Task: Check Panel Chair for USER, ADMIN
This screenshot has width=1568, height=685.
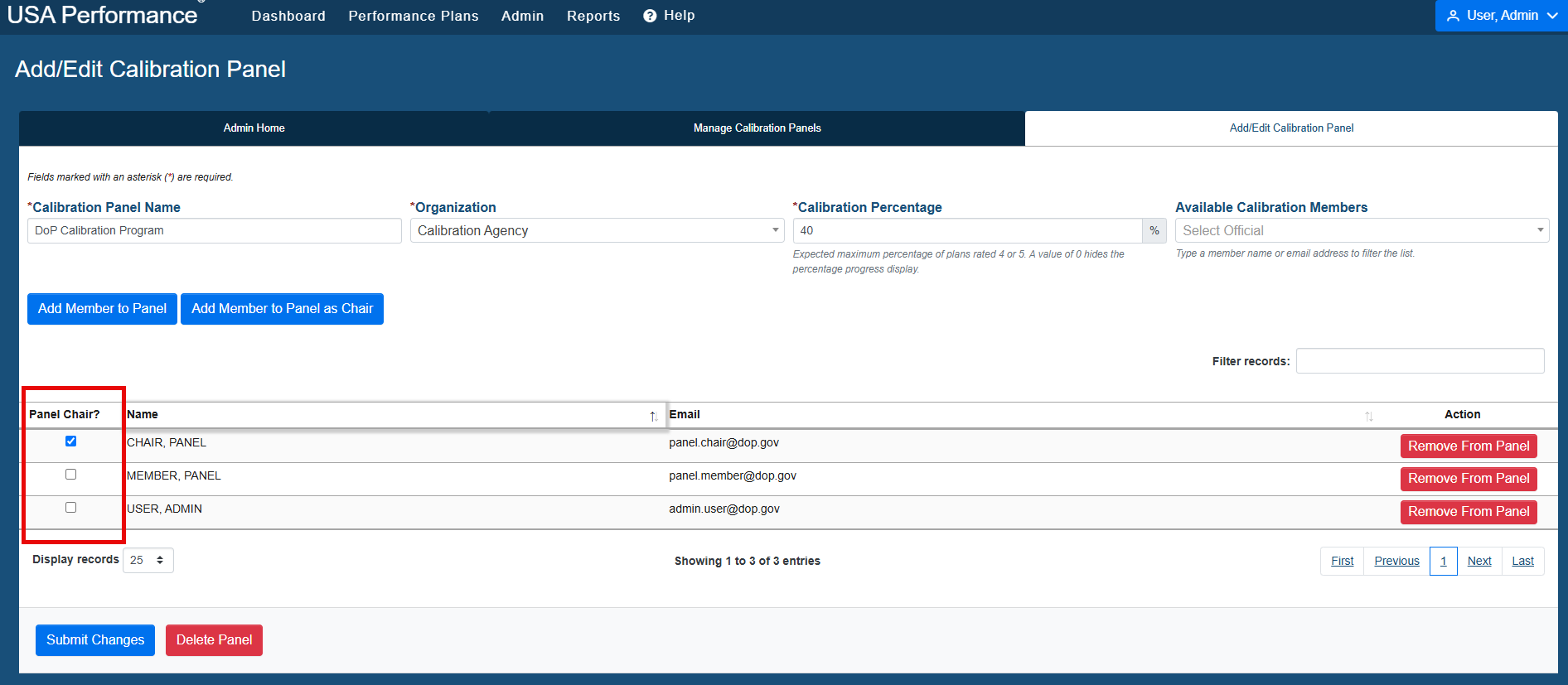Action: point(70,508)
